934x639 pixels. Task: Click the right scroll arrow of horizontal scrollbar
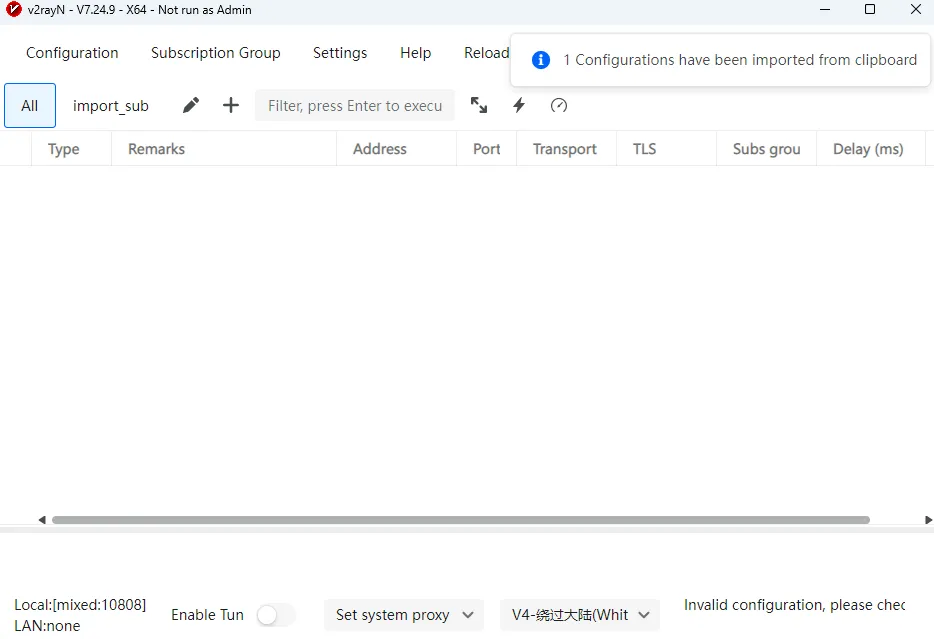(x=928, y=520)
